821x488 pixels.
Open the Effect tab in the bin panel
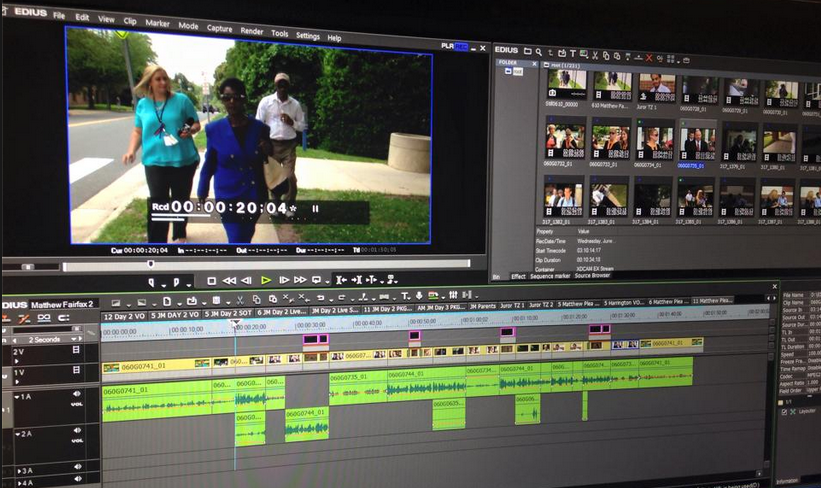tap(518, 276)
